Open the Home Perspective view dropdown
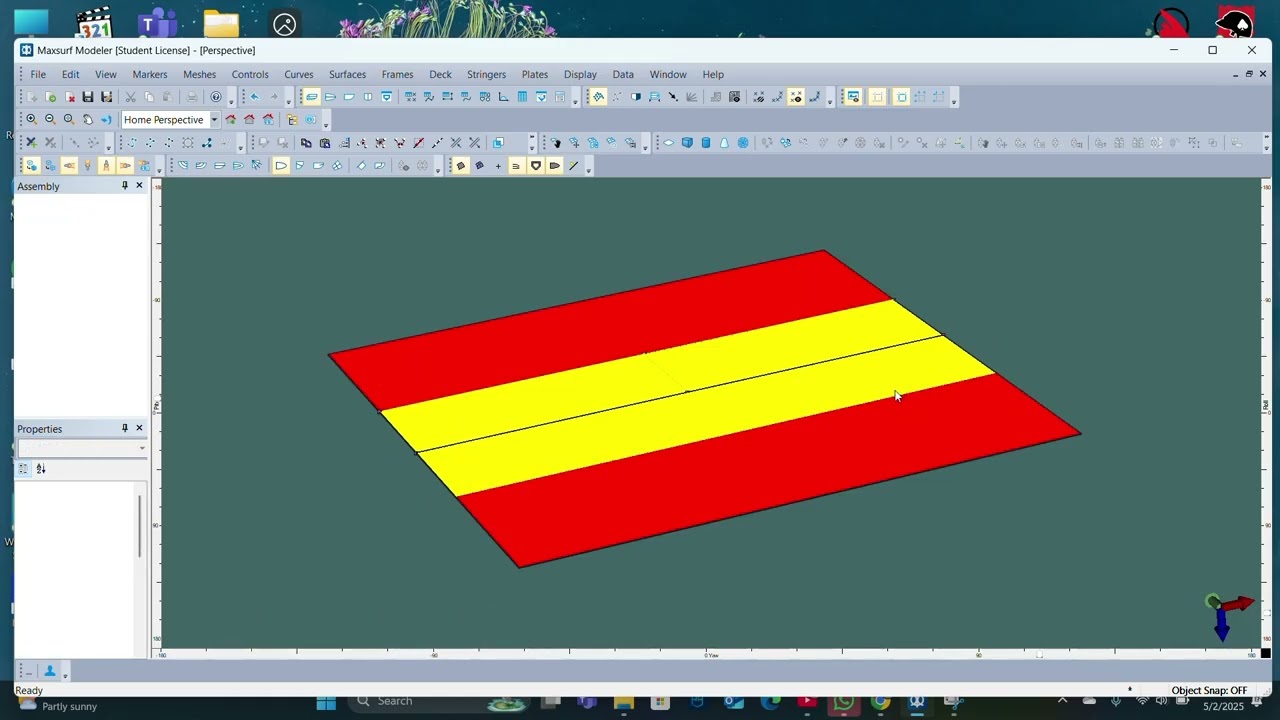 click(x=214, y=119)
